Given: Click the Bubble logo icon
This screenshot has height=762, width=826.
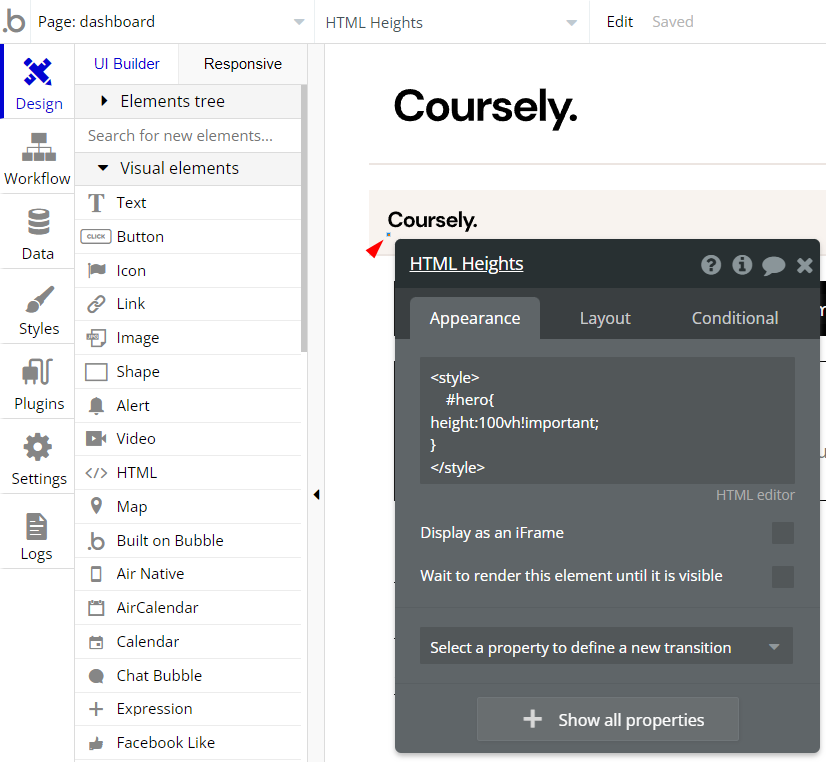Looking at the screenshot, I should point(15,22).
